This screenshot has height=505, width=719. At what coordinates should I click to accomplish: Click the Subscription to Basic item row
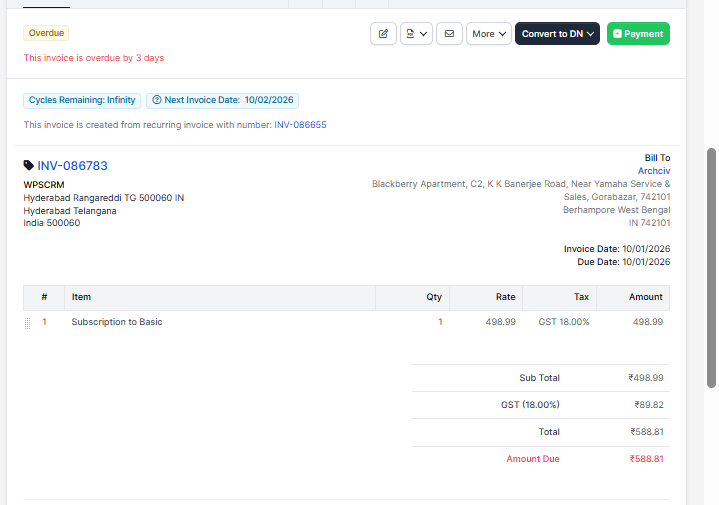tap(117, 322)
